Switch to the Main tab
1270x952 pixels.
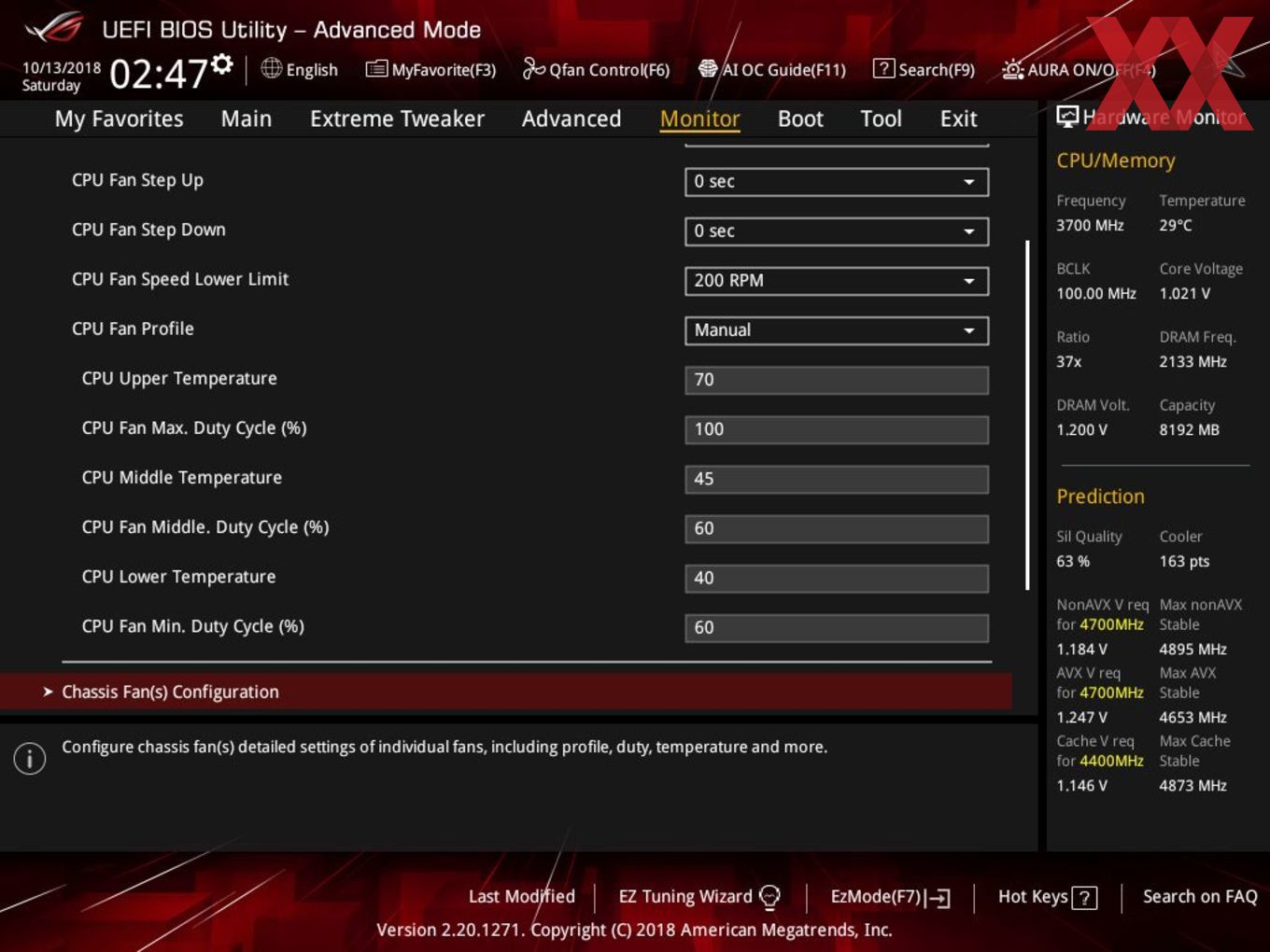click(247, 119)
